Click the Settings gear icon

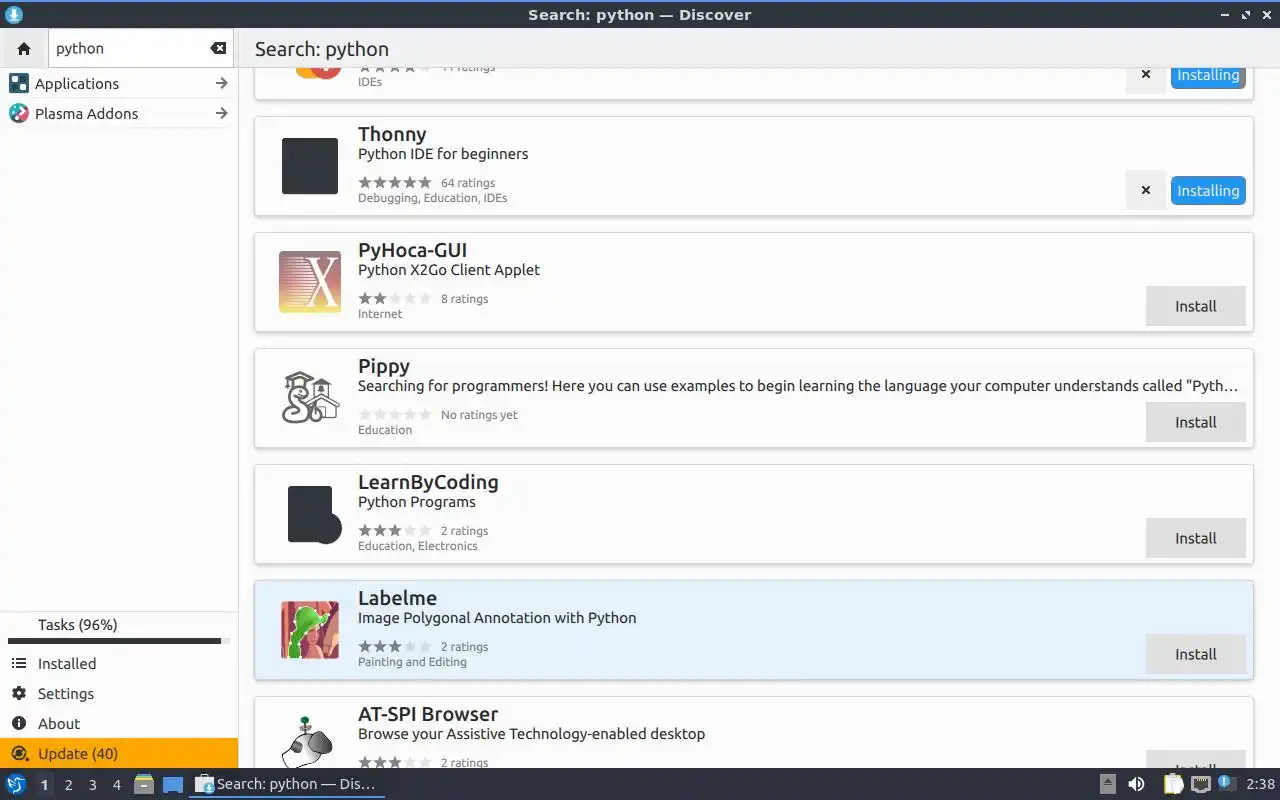click(x=19, y=693)
